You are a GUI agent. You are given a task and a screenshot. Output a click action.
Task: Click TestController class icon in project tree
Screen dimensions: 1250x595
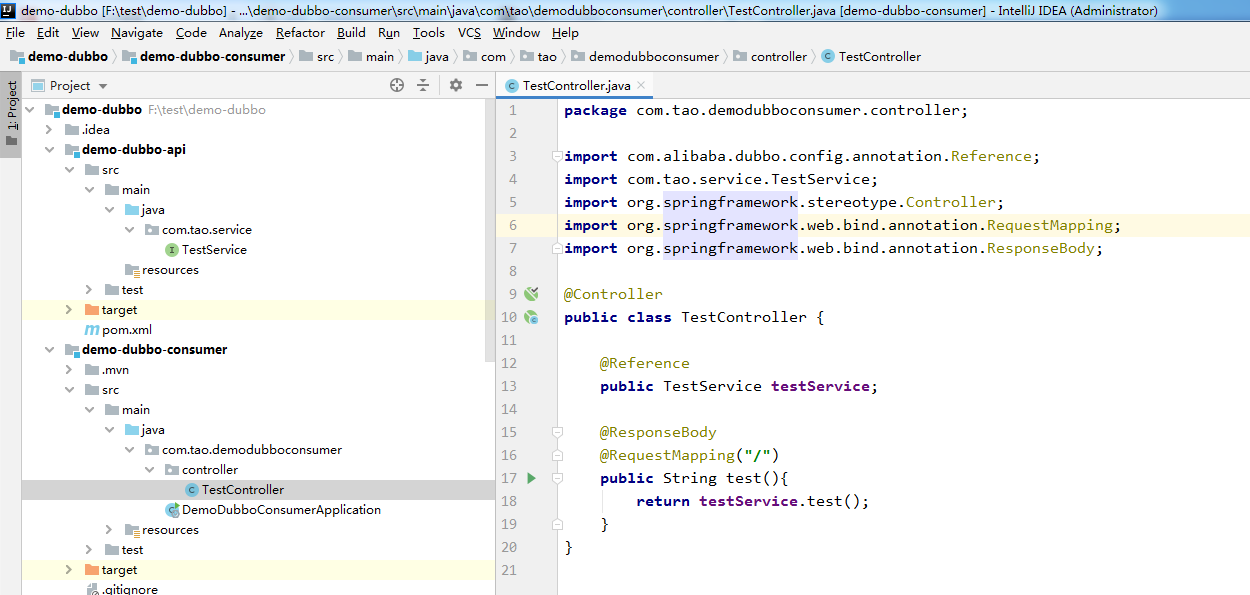point(192,490)
